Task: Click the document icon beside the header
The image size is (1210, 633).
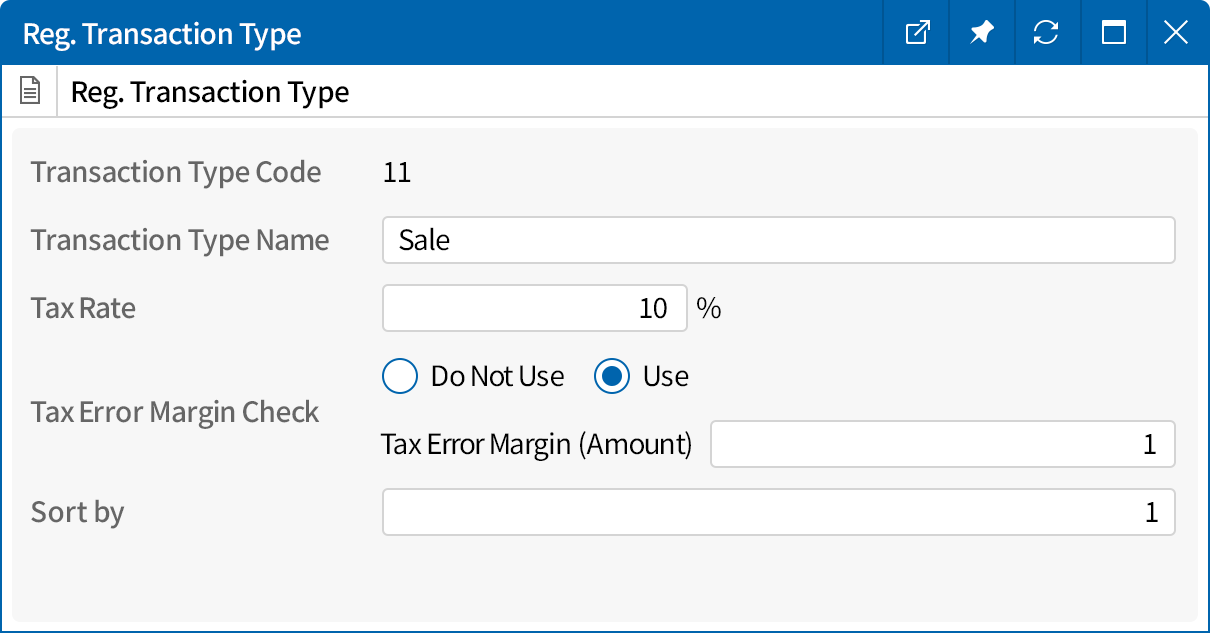Action: pos(31,92)
